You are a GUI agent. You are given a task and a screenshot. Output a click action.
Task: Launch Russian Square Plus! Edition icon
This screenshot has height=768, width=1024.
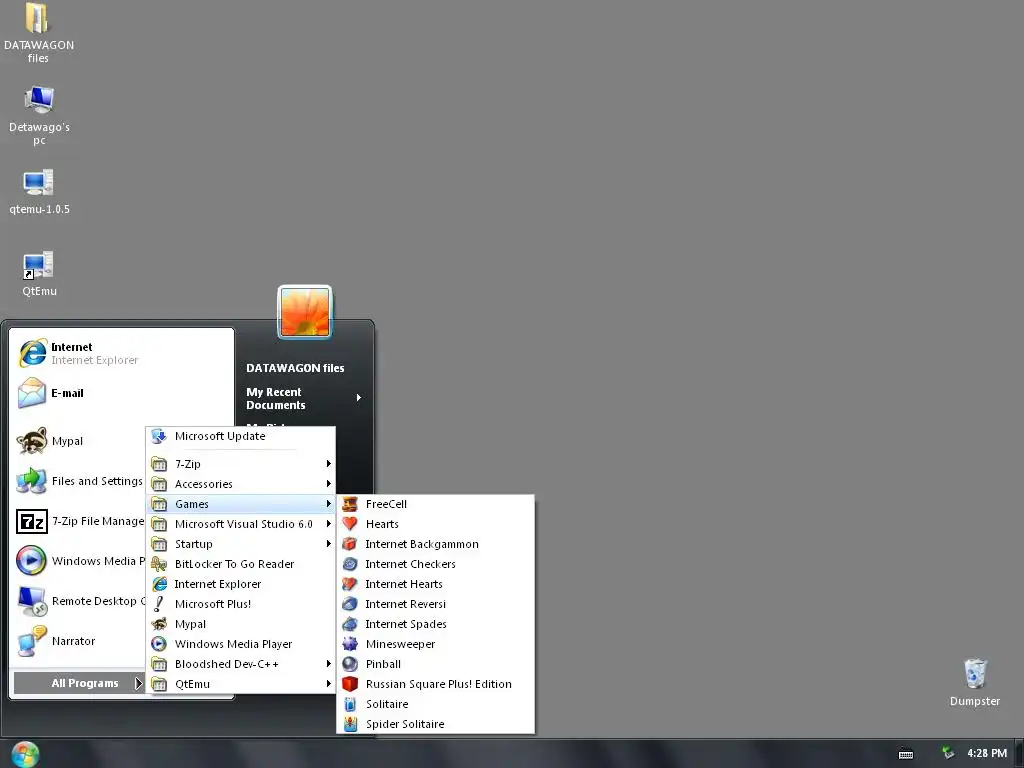(350, 684)
